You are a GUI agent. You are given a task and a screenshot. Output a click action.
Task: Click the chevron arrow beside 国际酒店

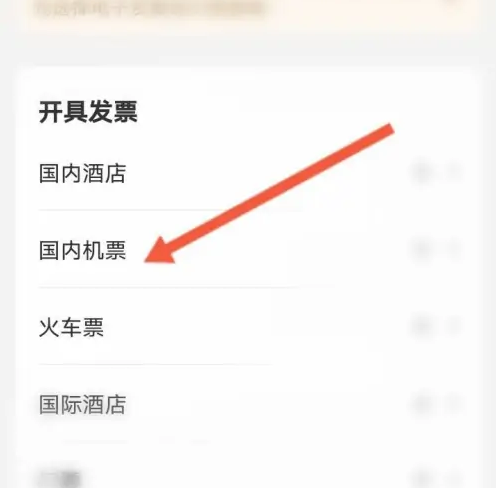coord(455,404)
